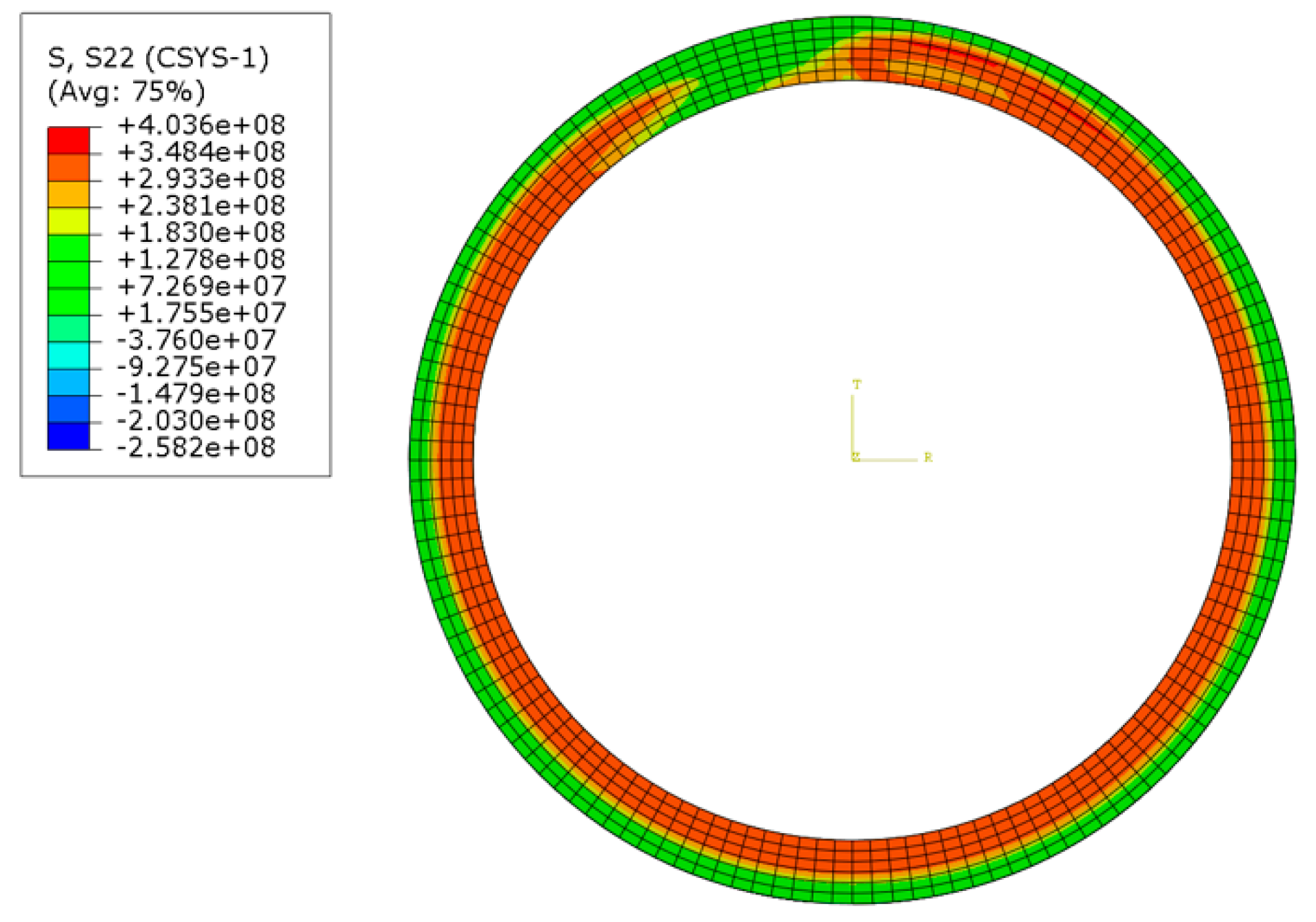Viewport: 1316px width, 922px height.
Task: Click the +2.933e+08 legend value
Action: (201, 178)
